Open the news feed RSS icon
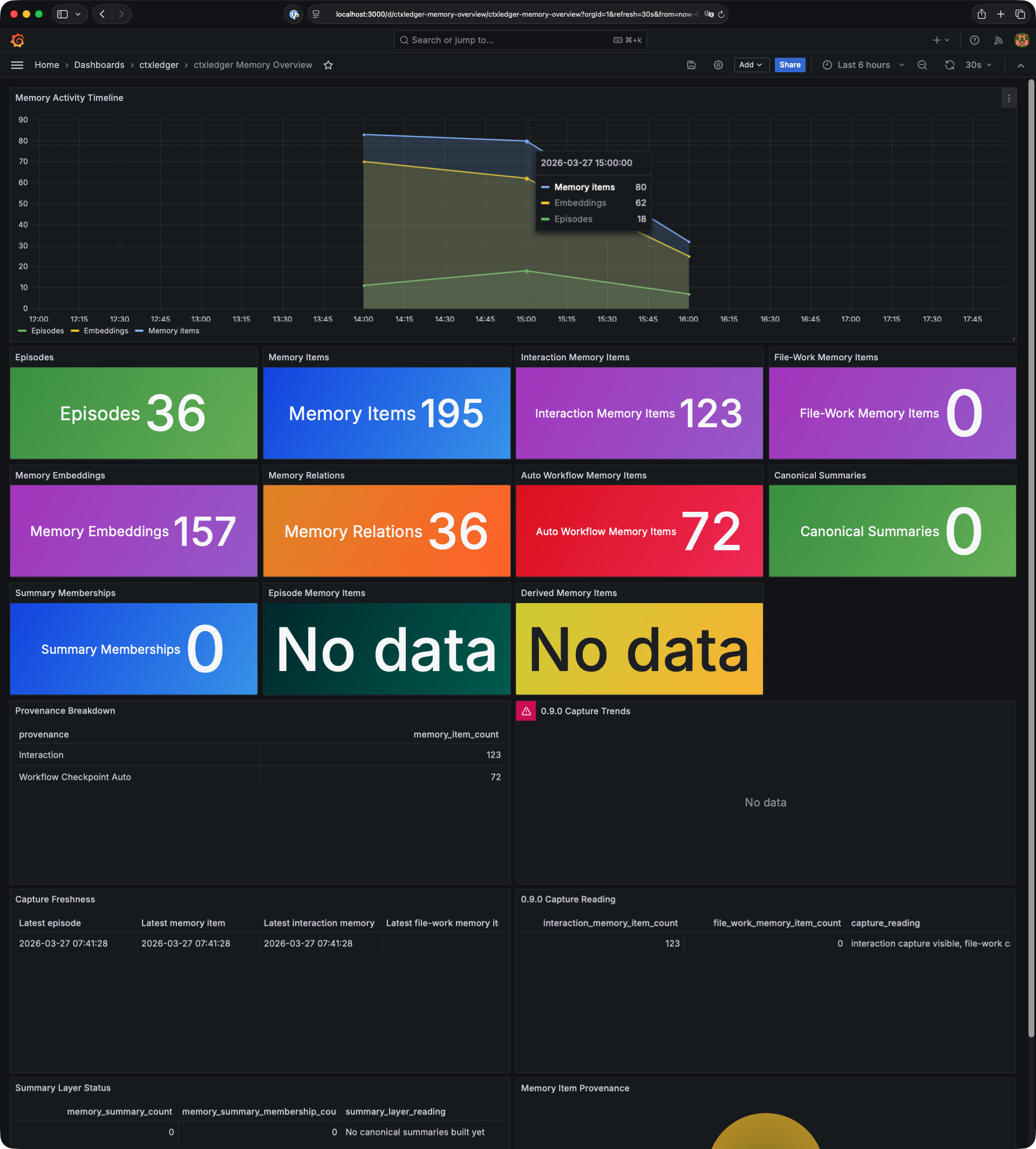 [998, 40]
